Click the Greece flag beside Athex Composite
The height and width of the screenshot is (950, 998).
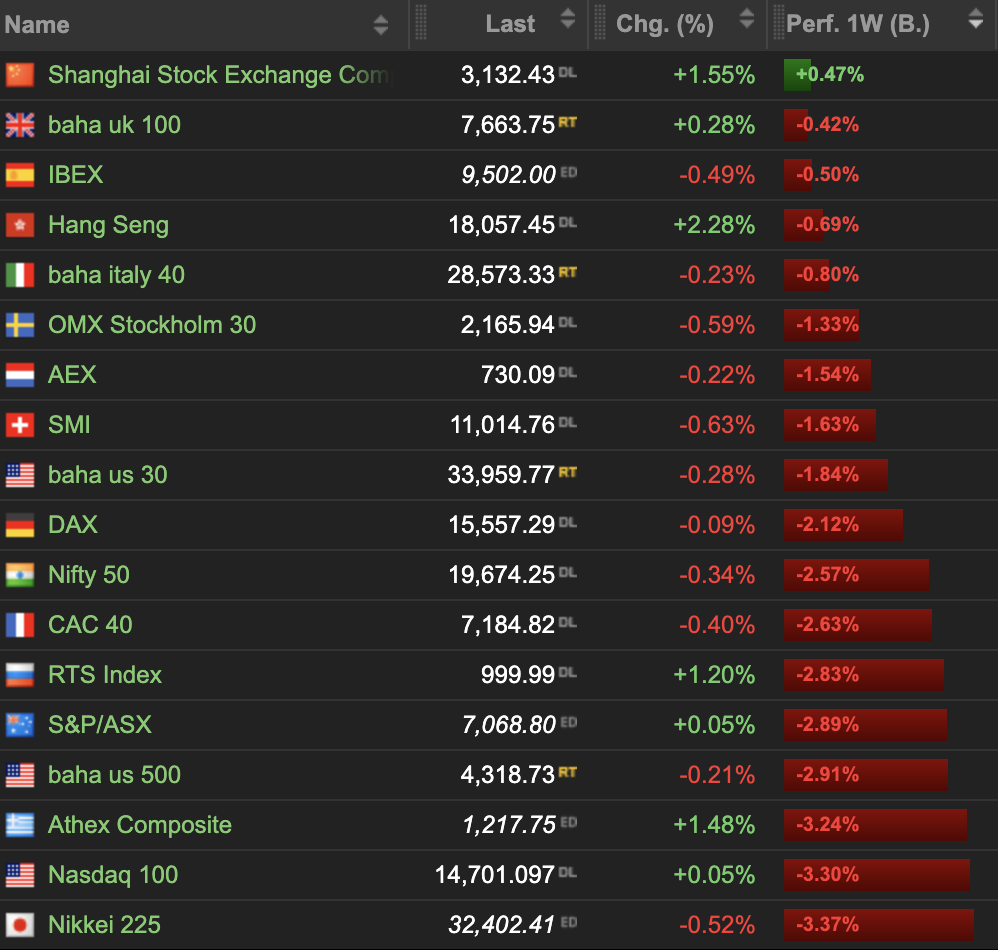tap(20, 825)
